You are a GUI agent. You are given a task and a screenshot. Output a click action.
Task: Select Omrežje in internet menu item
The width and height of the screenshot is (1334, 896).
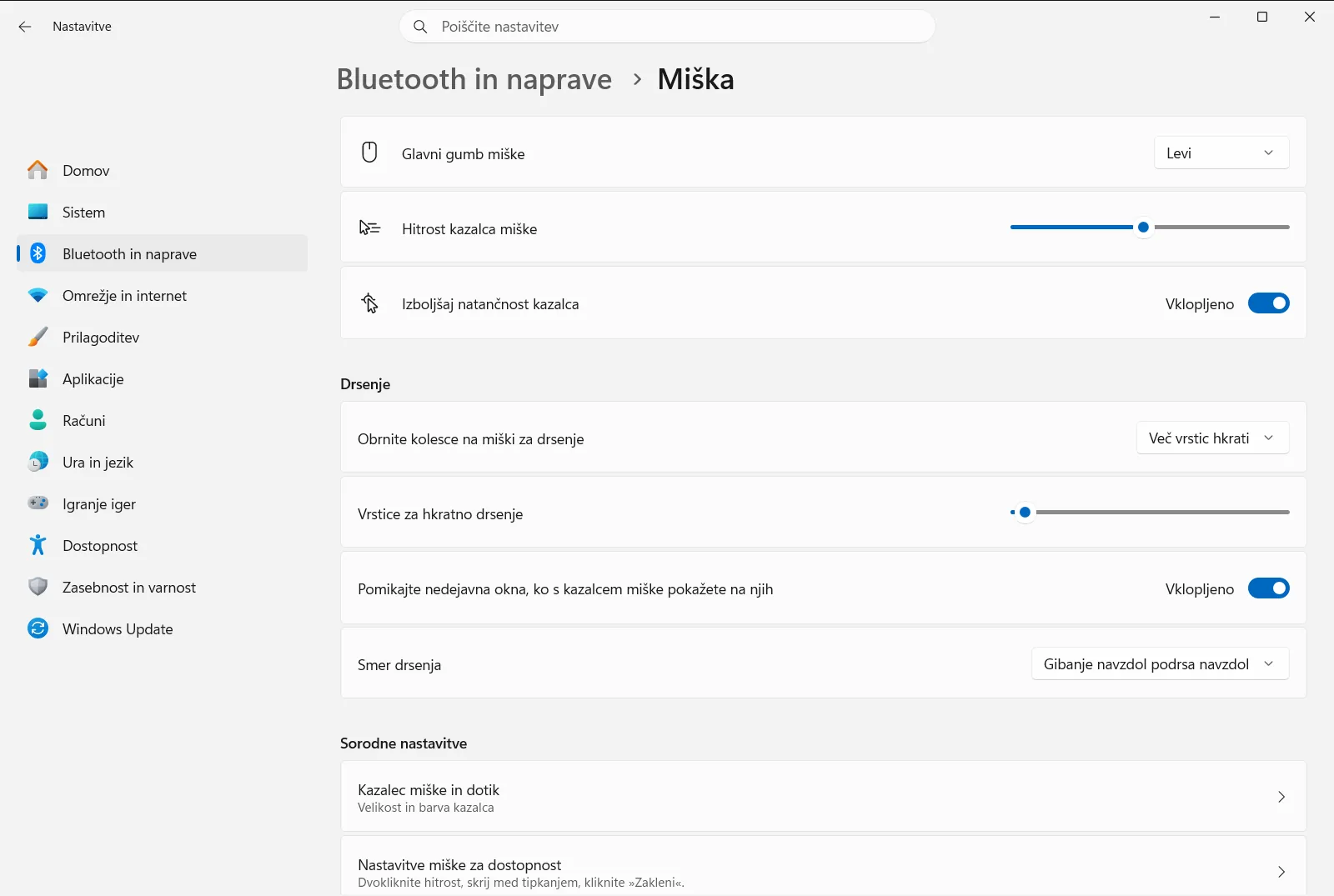click(x=162, y=295)
